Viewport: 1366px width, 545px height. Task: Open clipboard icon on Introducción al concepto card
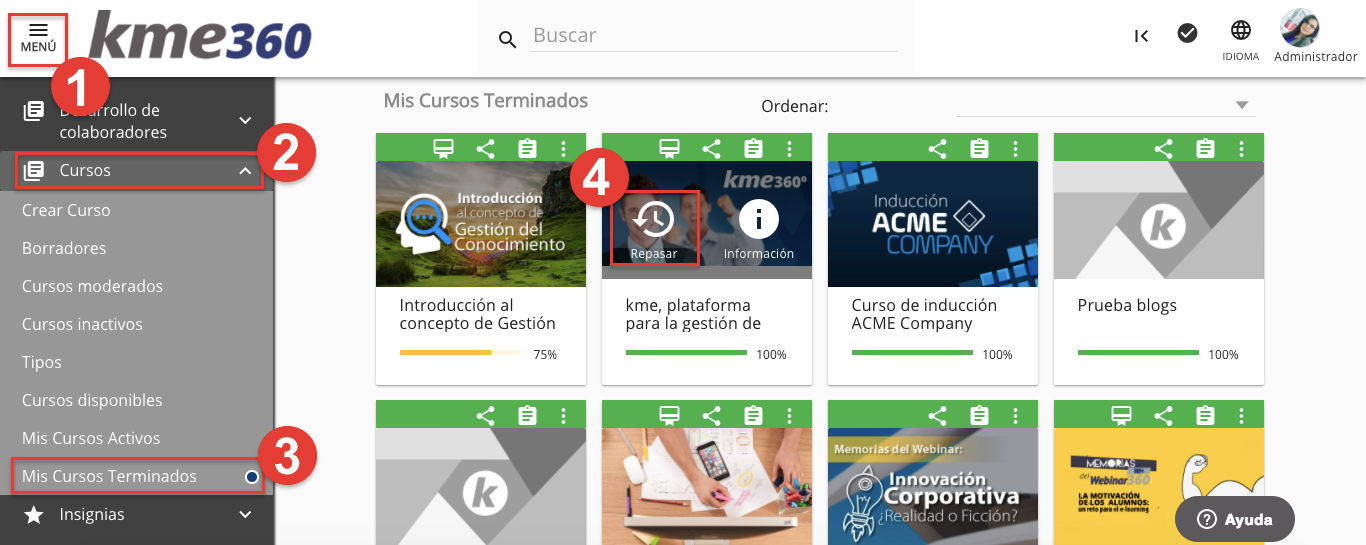[527, 149]
